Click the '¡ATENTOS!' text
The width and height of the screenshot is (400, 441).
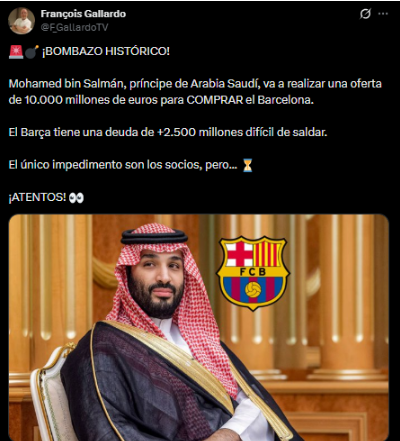[x=37, y=197]
